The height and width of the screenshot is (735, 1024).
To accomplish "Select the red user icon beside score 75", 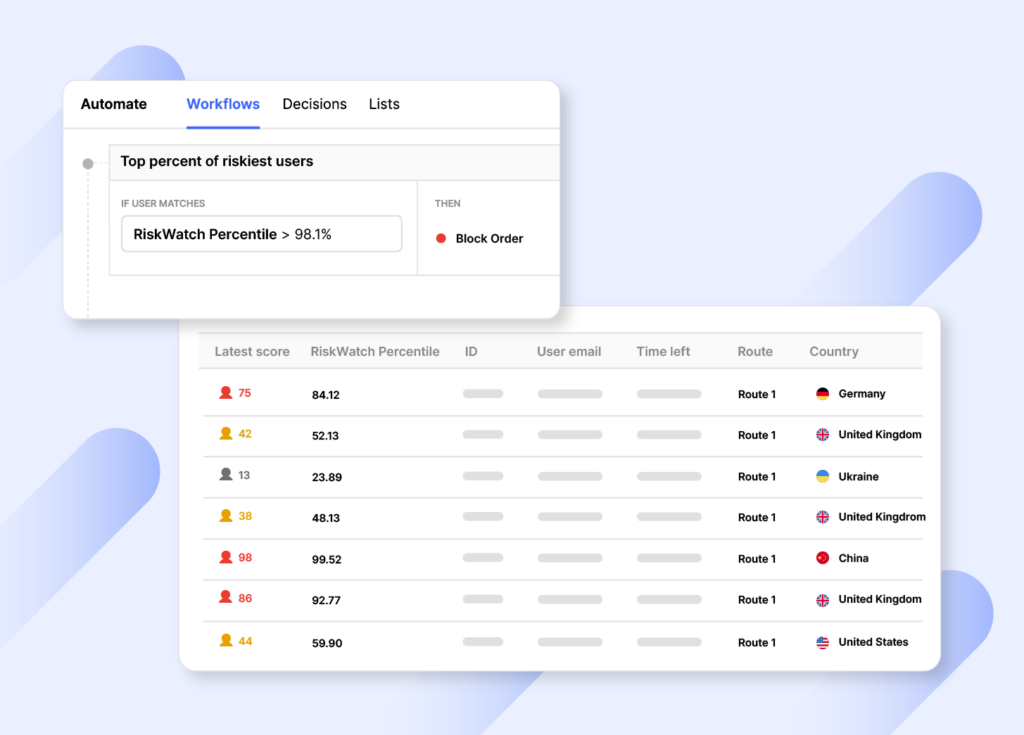I will (x=226, y=393).
